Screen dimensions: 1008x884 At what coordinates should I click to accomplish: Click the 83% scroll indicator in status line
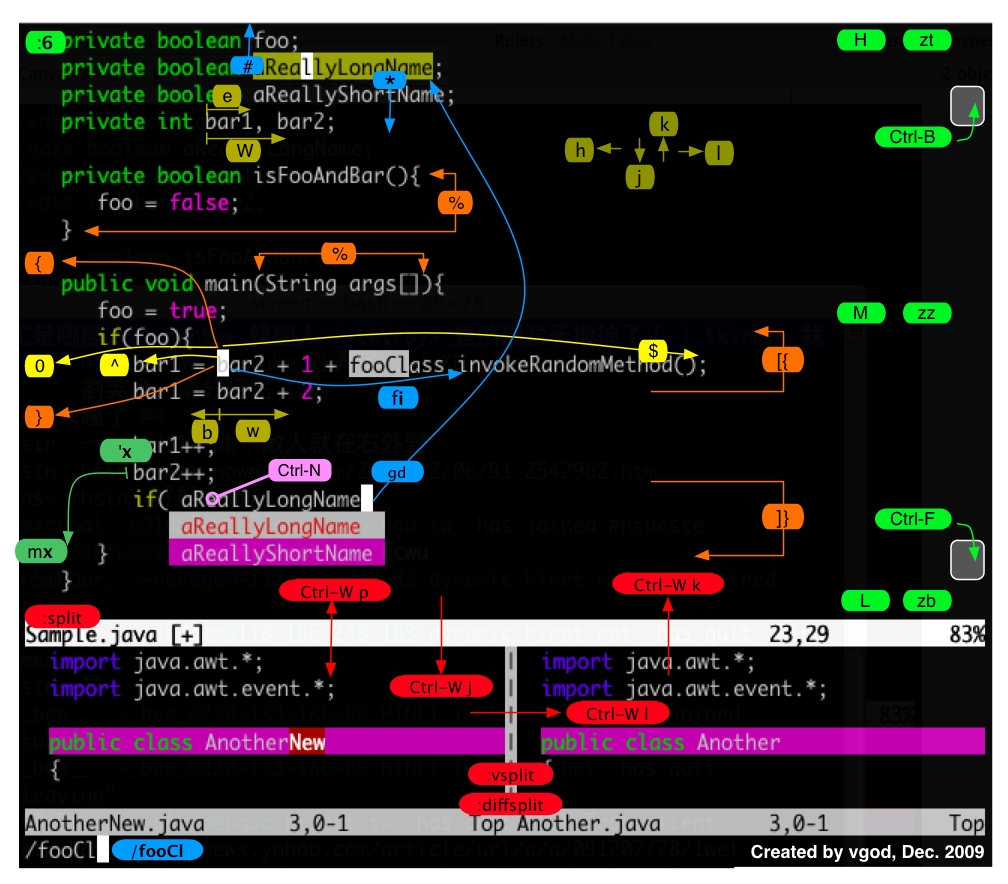[967, 635]
